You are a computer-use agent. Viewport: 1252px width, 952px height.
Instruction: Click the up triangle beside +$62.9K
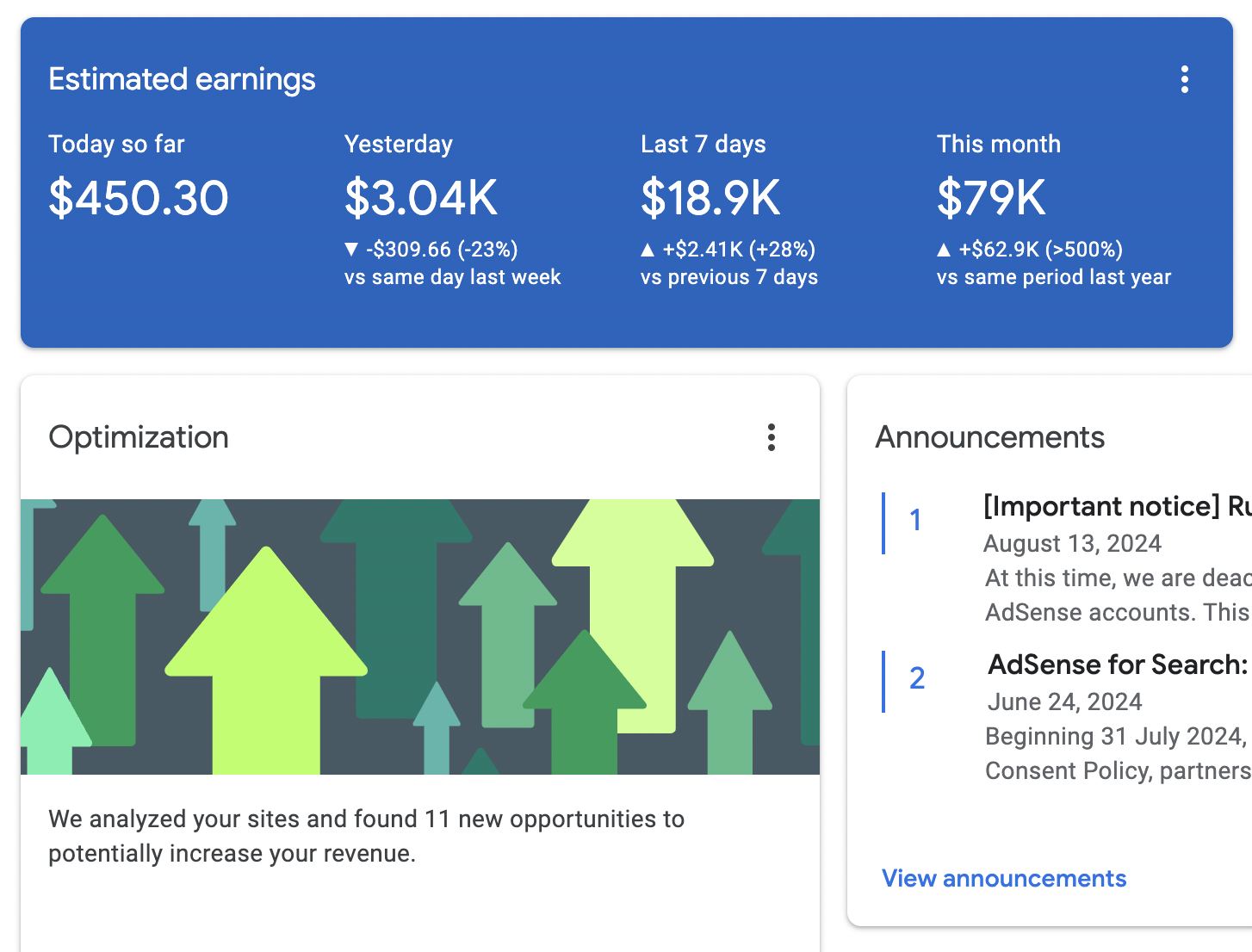tap(944, 250)
